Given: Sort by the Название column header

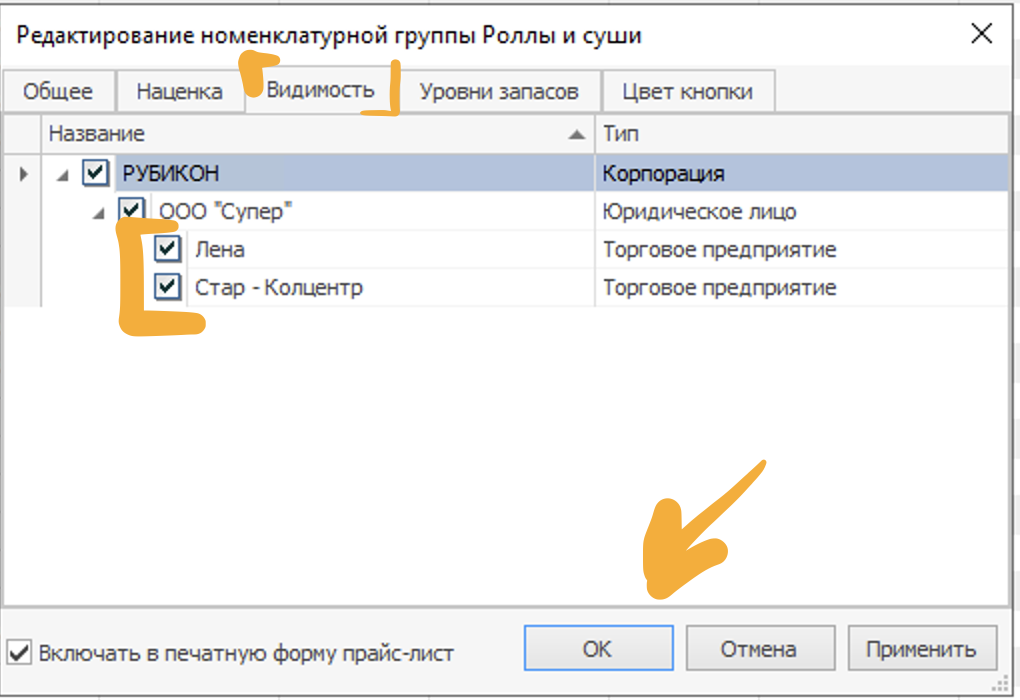Looking at the screenshot, I should pyautogui.click(x=300, y=134).
